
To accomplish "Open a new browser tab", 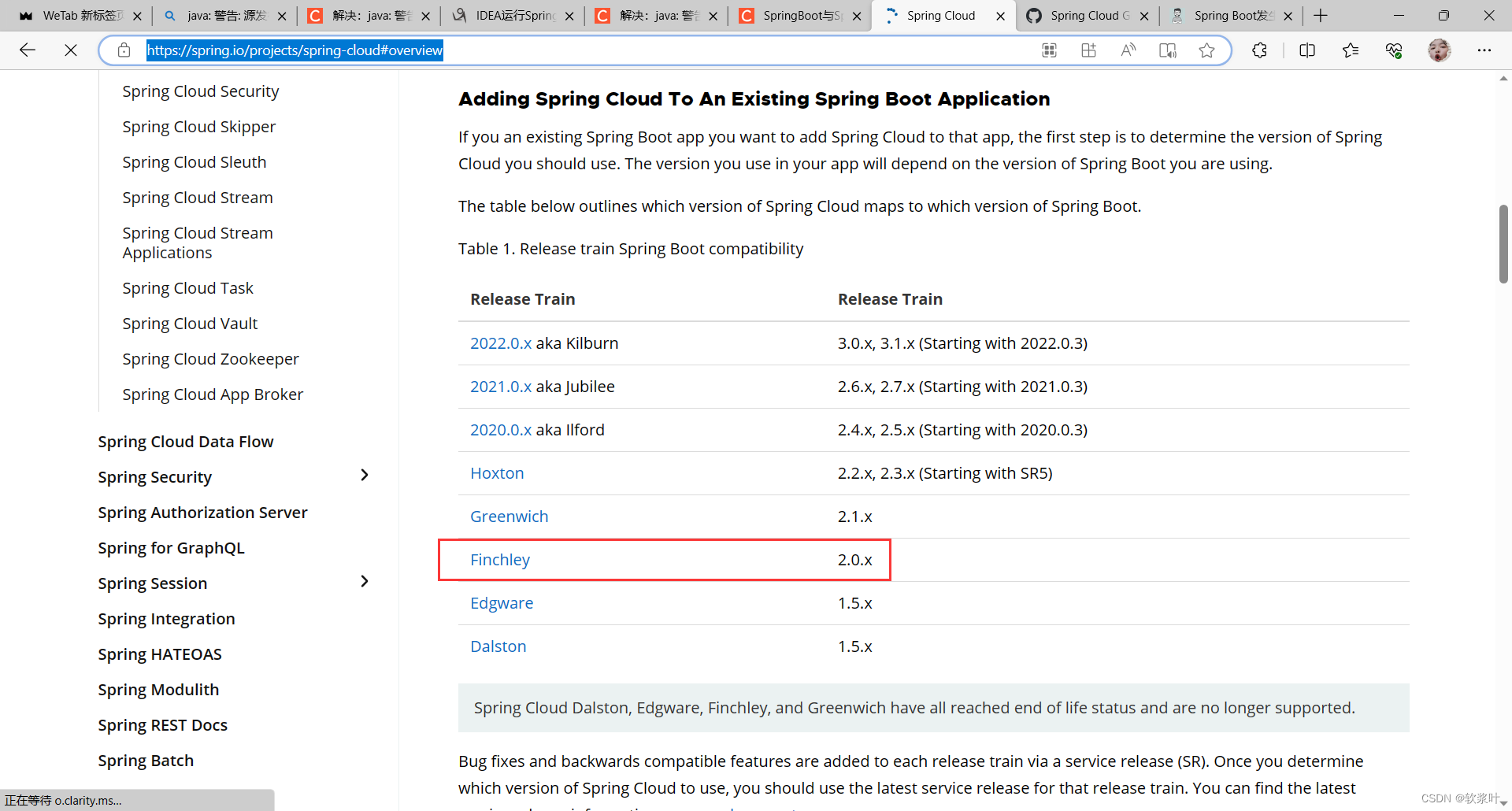I will [1321, 16].
